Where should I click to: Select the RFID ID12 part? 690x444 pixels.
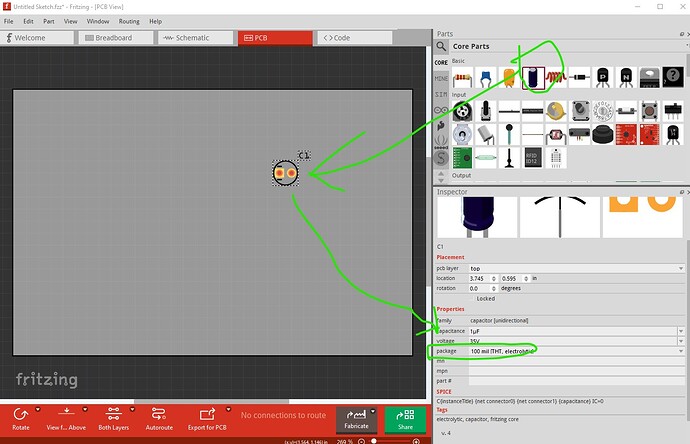click(x=532, y=158)
